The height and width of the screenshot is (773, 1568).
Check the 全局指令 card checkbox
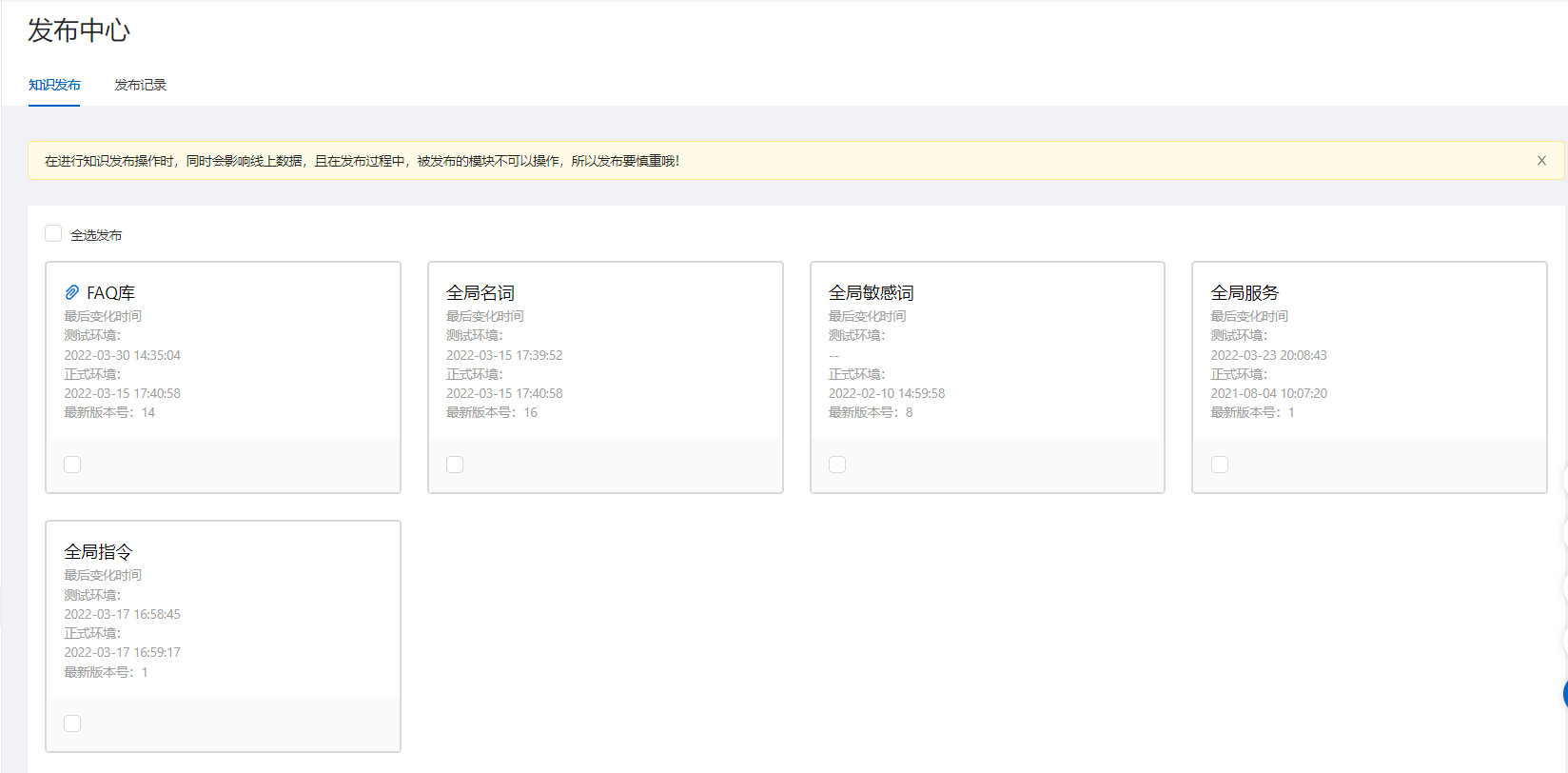72,723
